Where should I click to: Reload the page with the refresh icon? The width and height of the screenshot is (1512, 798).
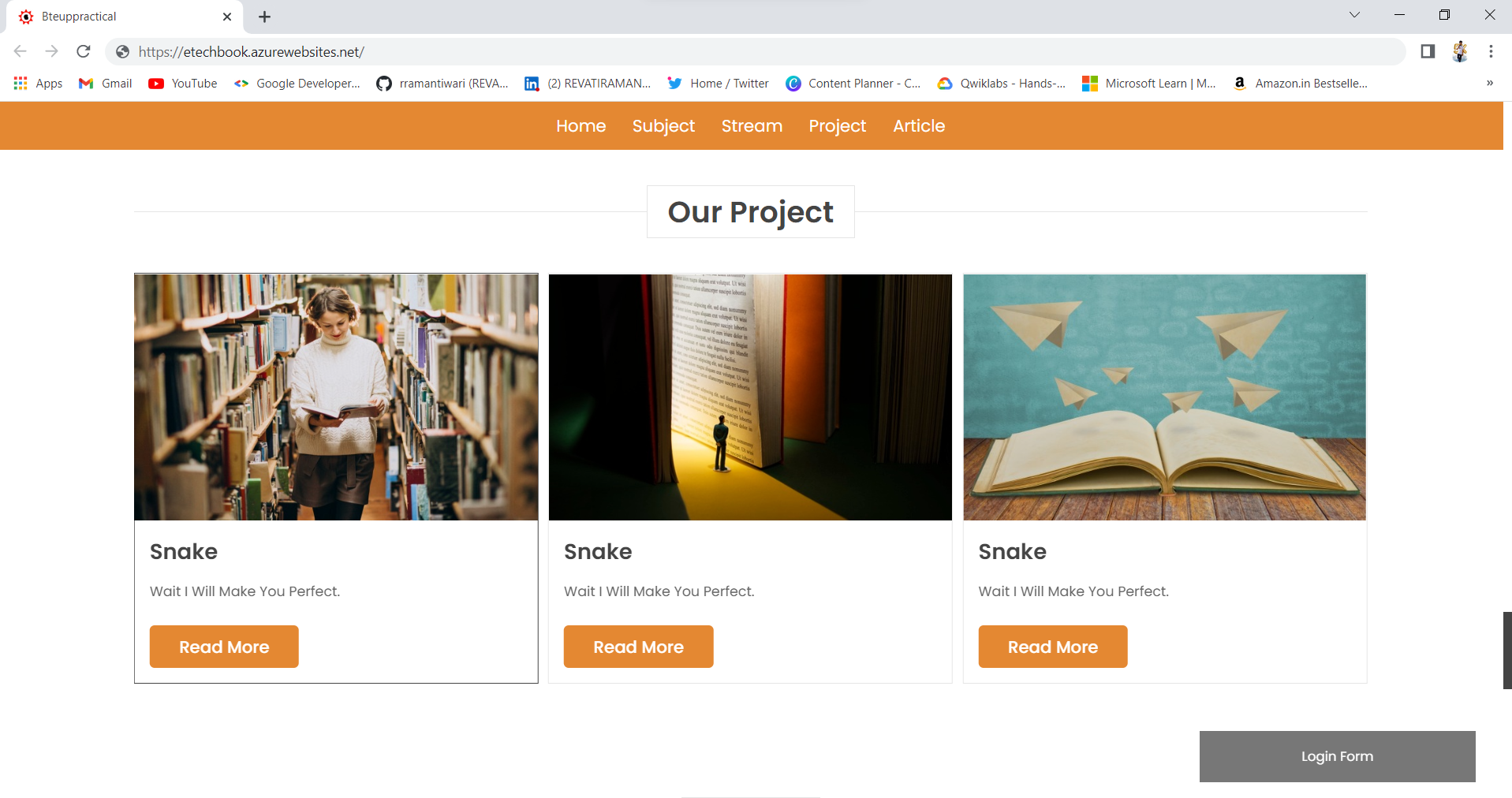tap(84, 51)
